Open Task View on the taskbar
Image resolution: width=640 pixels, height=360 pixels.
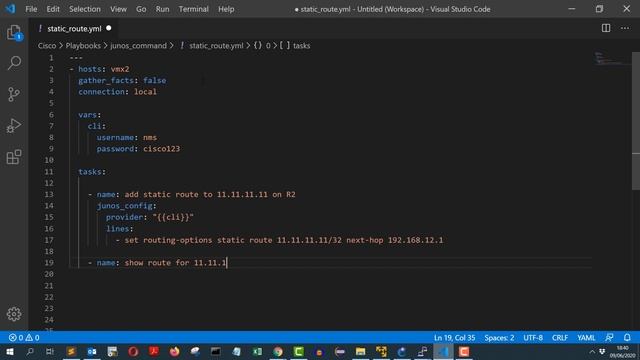(50, 351)
